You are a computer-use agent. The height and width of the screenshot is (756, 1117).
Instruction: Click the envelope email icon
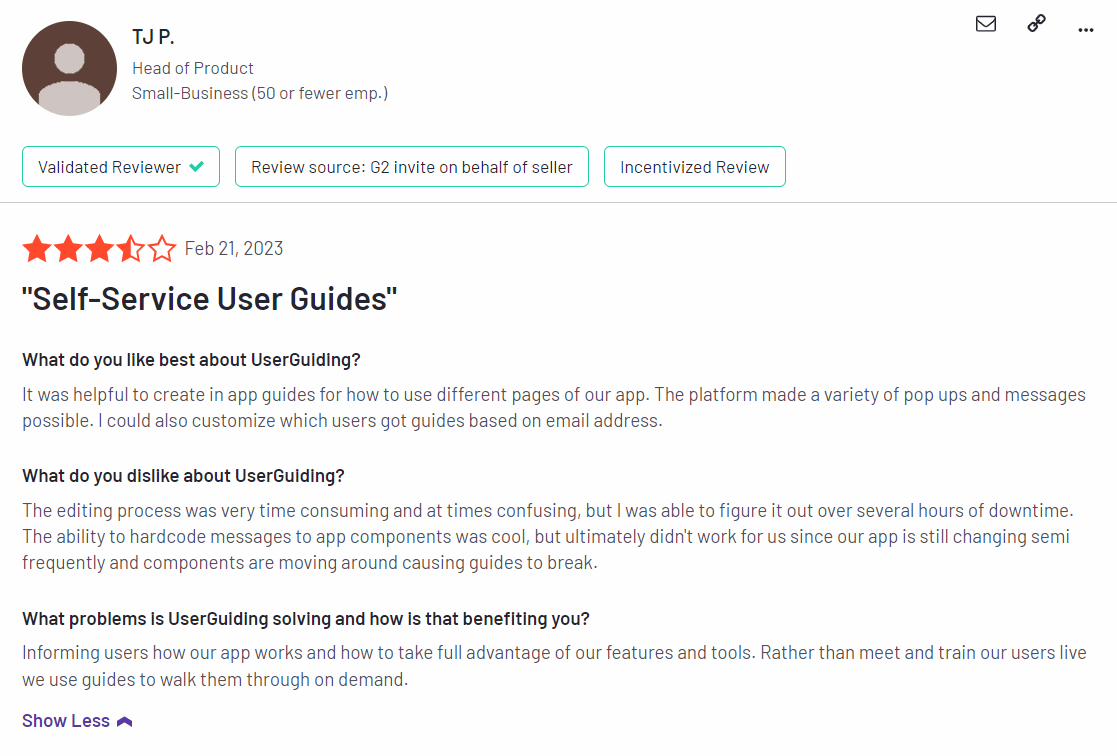pyautogui.click(x=986, y=24)
